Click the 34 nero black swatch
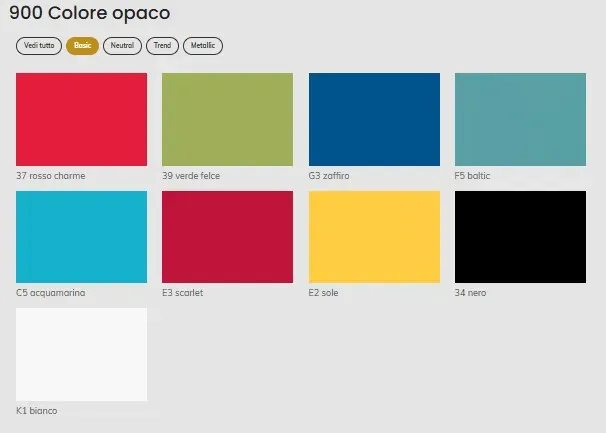Image resolution: width=606 pixels, height=433 pixels. (520, 237)
